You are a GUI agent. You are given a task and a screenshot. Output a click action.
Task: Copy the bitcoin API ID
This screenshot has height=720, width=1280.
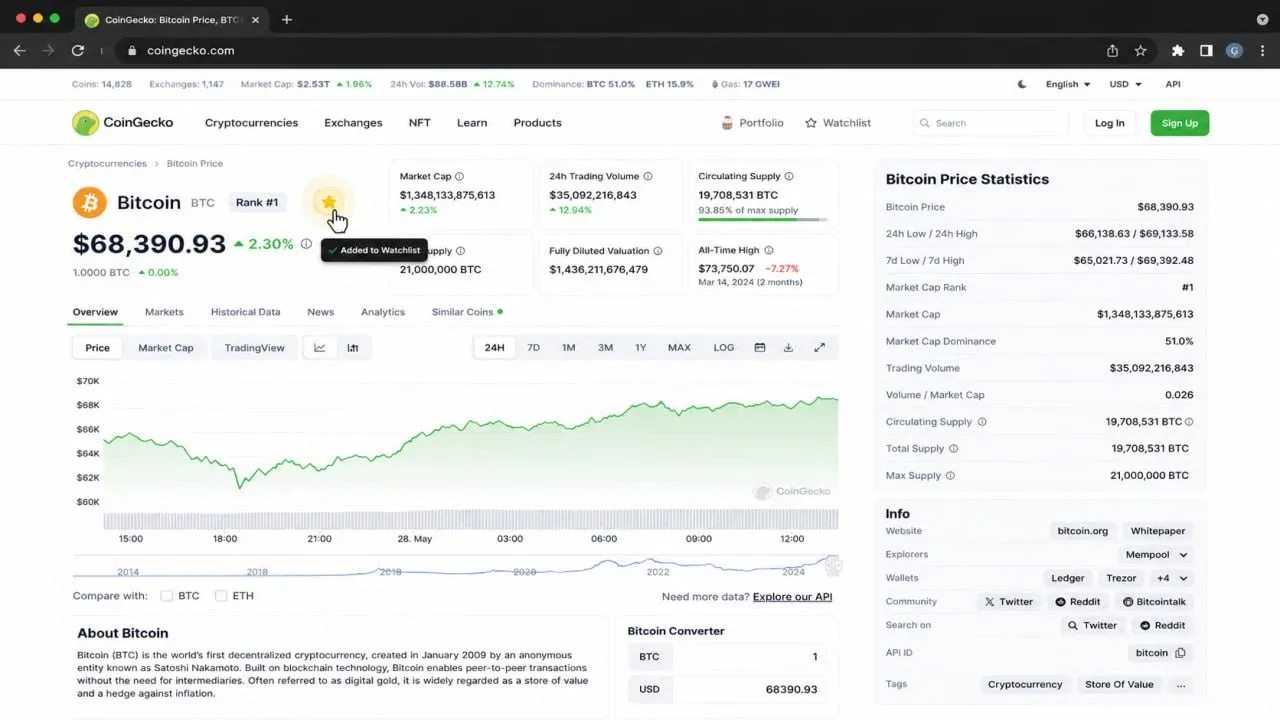[x=1181, y=653]
